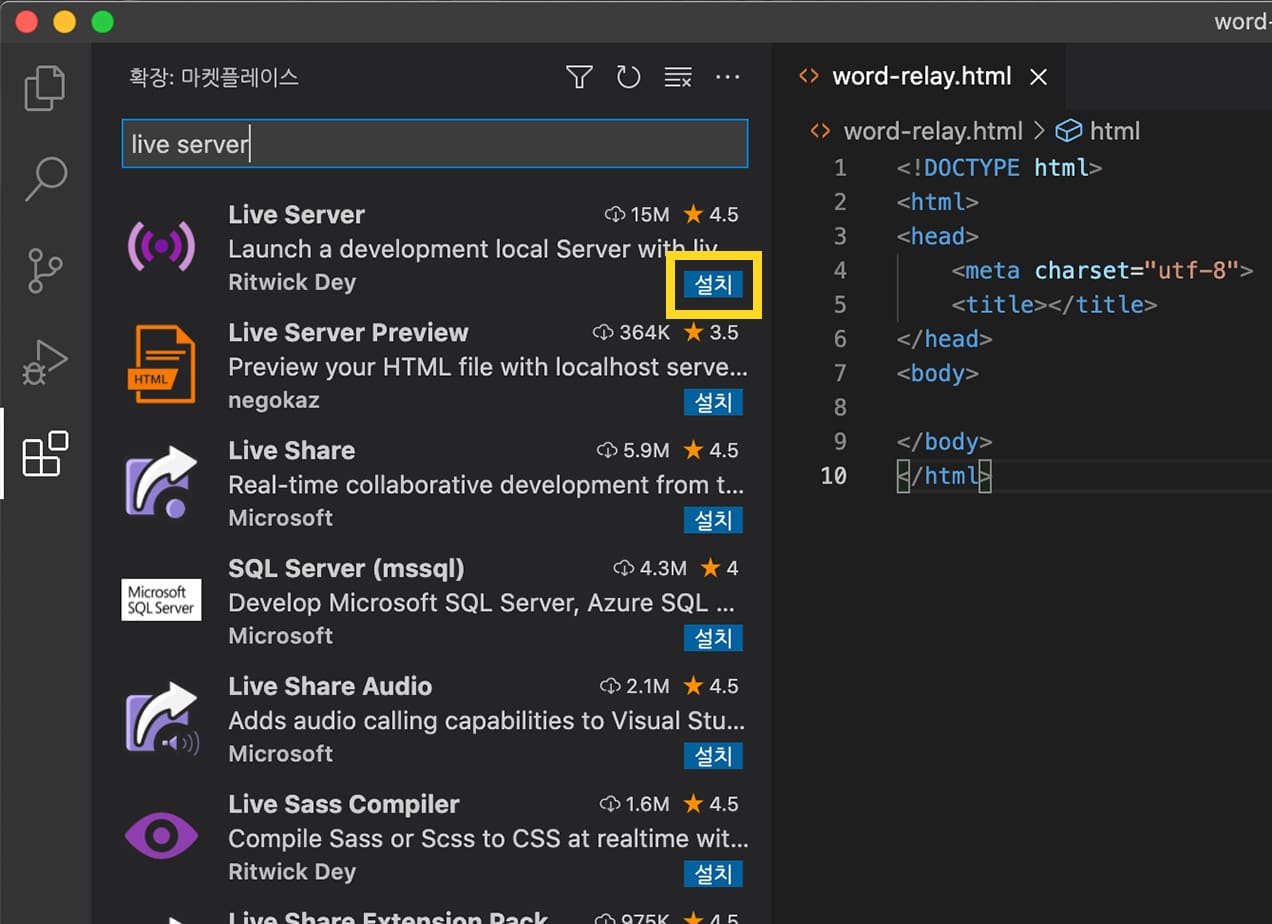Refresh the extensions list

pos(629,77)
